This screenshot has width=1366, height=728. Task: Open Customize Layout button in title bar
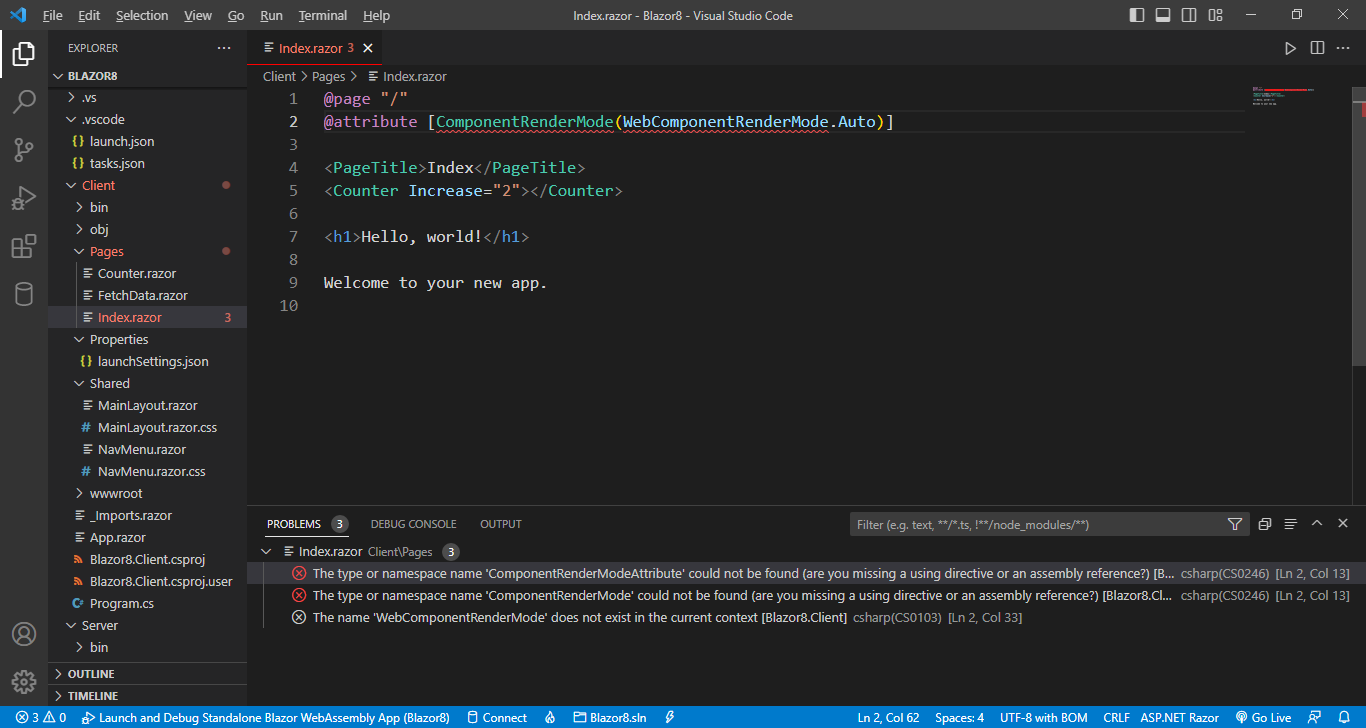1215,15
